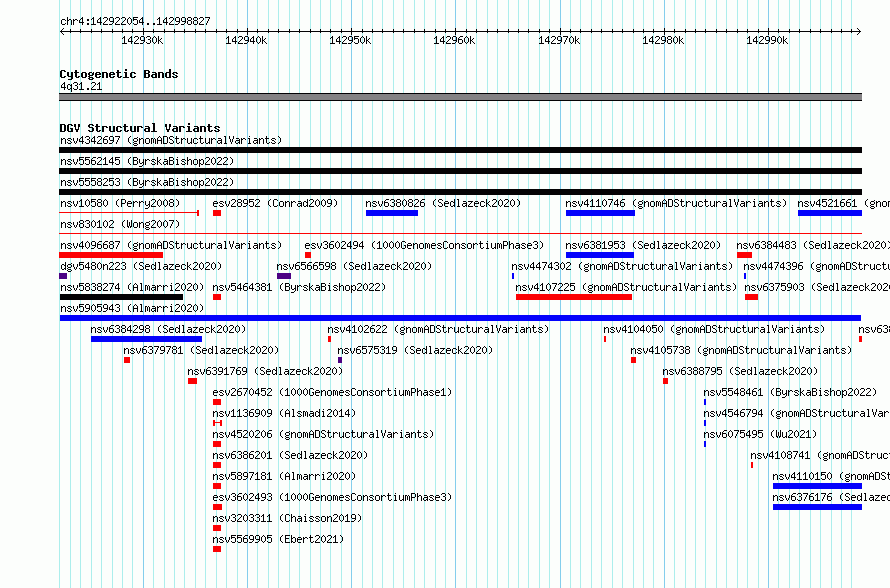Select nsv4105738 gnomAD variant label
This screenshot has height=588, width=890.
741,350
